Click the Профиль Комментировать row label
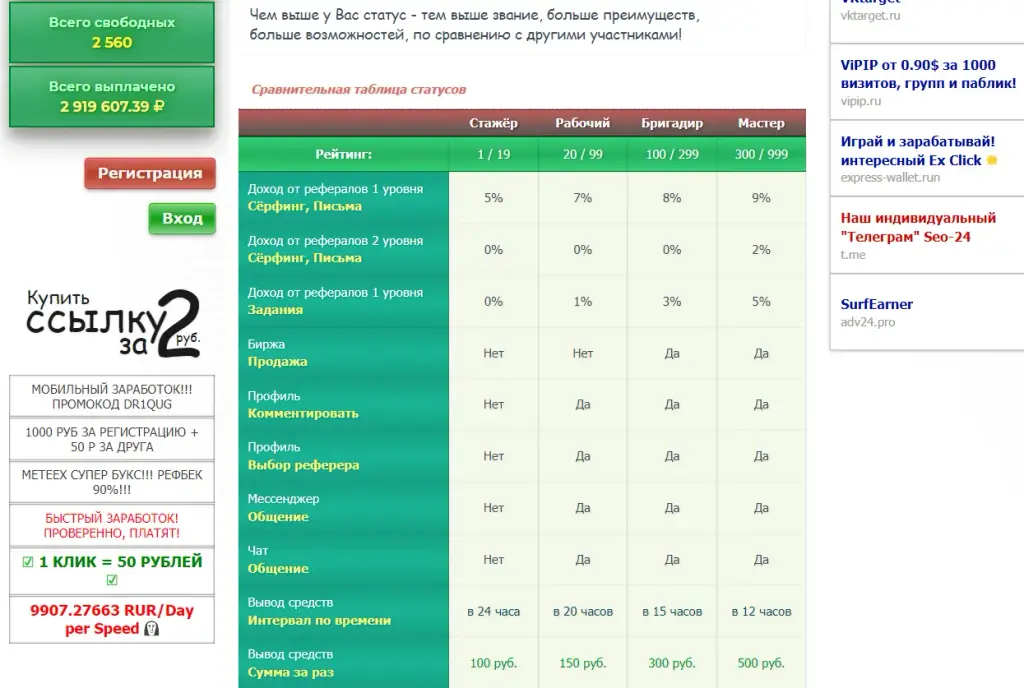 pos(344,404)
